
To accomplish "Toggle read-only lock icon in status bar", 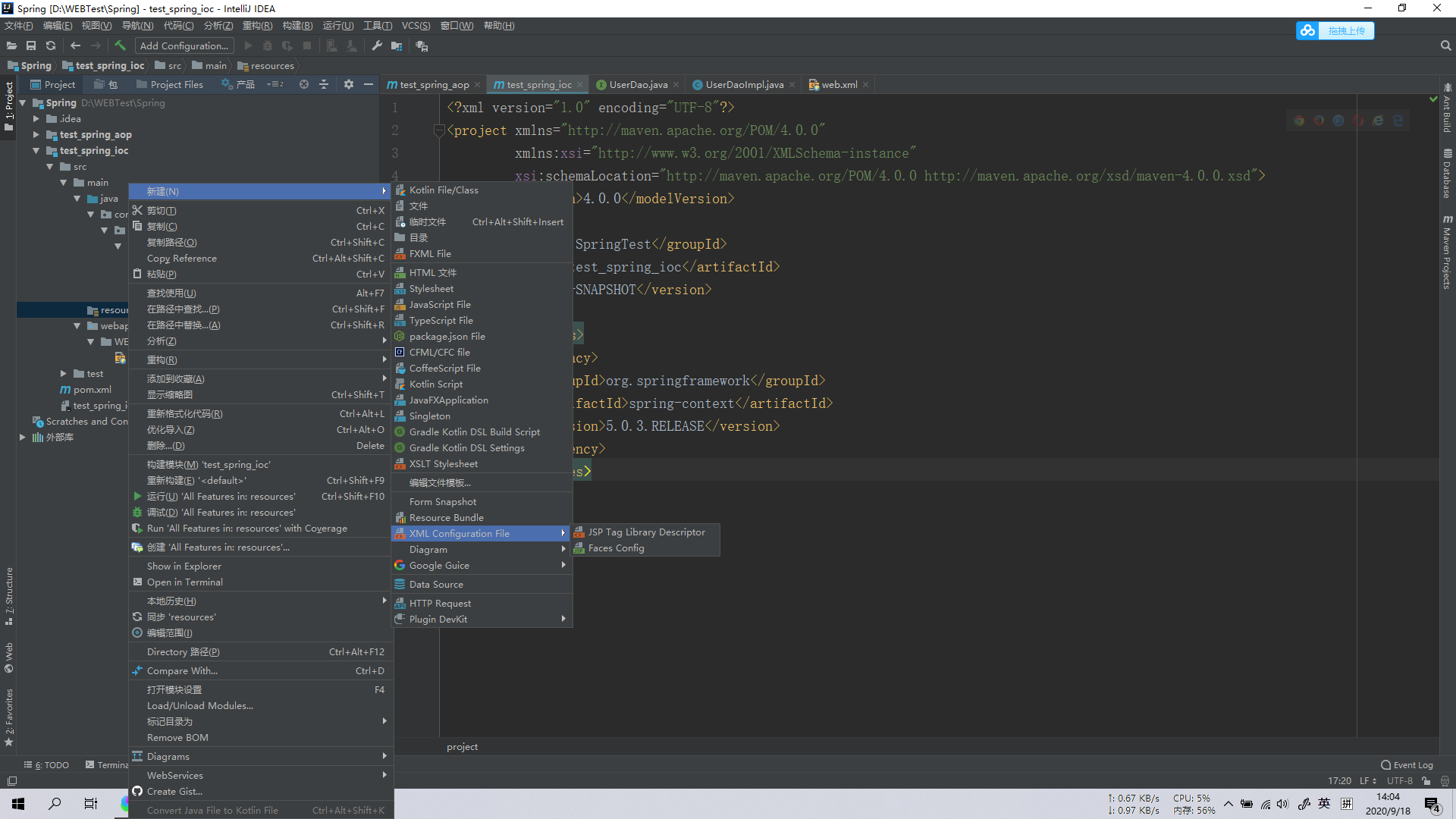I will click(1426, 781).
